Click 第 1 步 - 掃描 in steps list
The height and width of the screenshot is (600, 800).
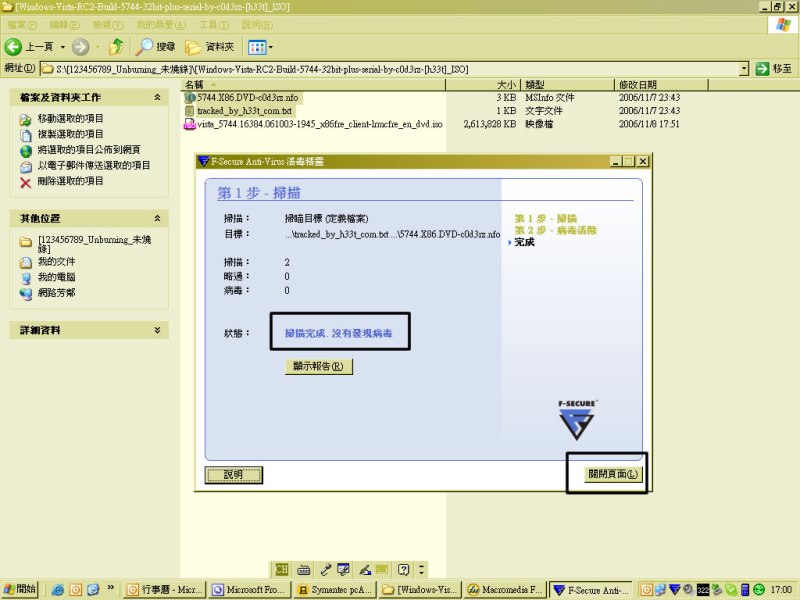pos(545,218)
